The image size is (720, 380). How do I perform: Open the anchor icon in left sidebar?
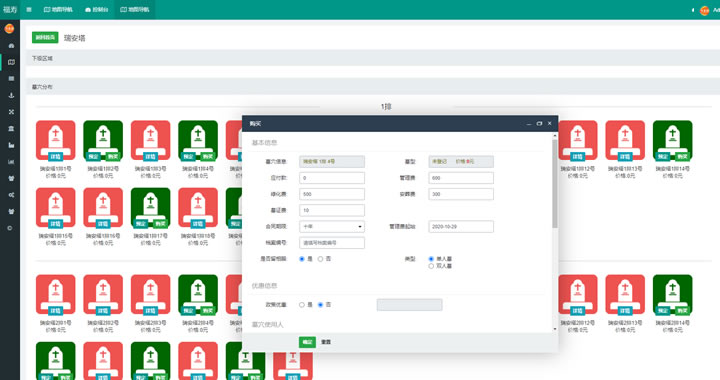[x=11, y=95]
